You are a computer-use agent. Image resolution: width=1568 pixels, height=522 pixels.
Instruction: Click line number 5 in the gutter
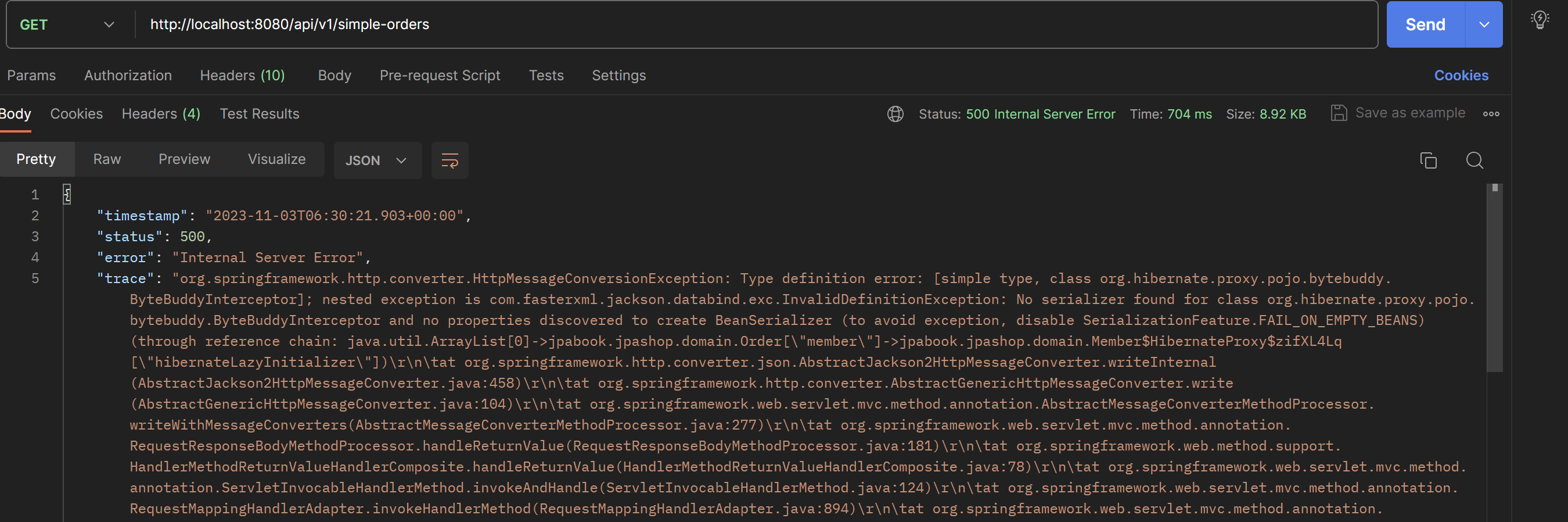click(35, 278)
